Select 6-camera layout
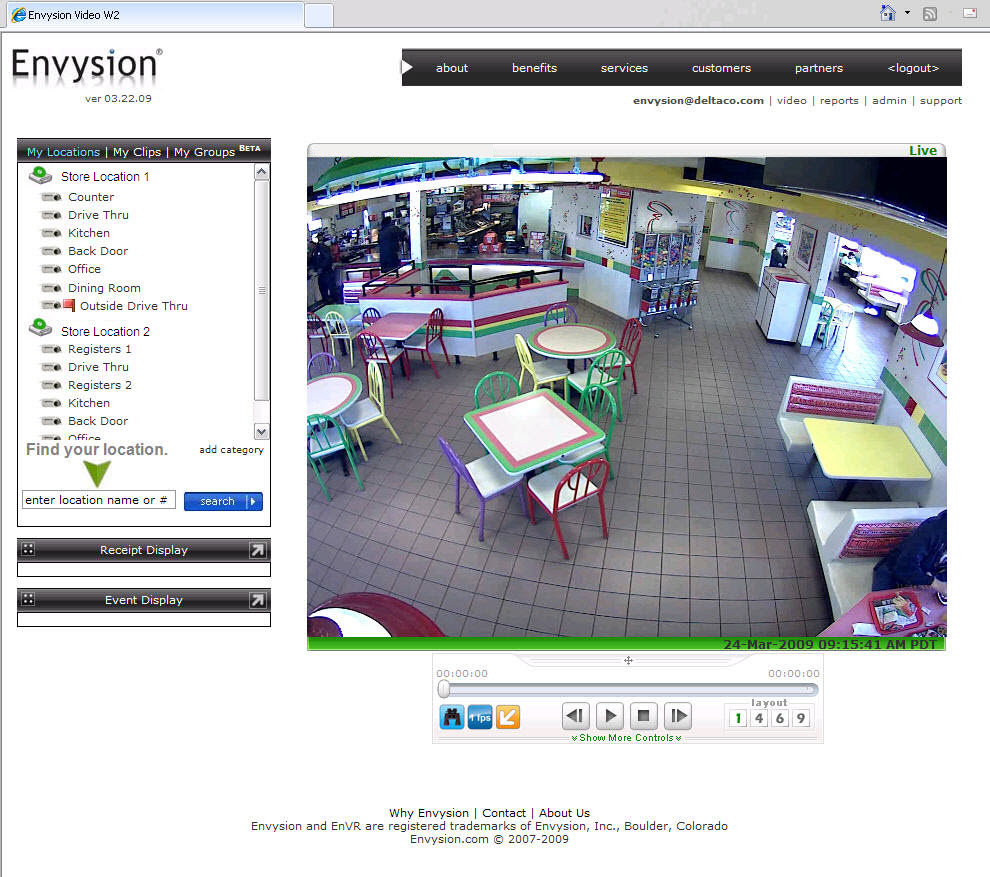The width and height of the screenshot is (990, 877). (x=780, y=718)
